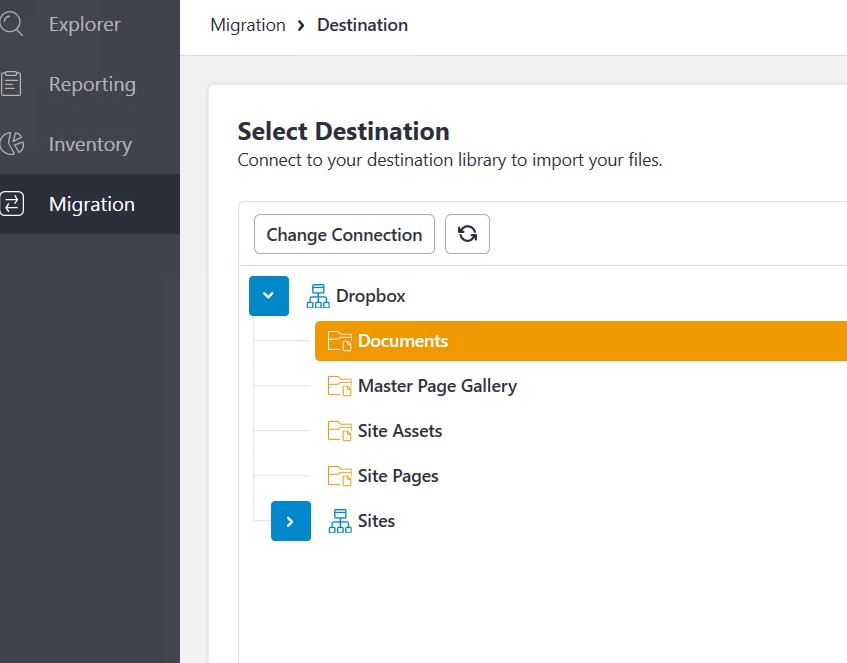Select the Sites node label
This screenshot has width=847, height=663.
(x=377, y=521)
